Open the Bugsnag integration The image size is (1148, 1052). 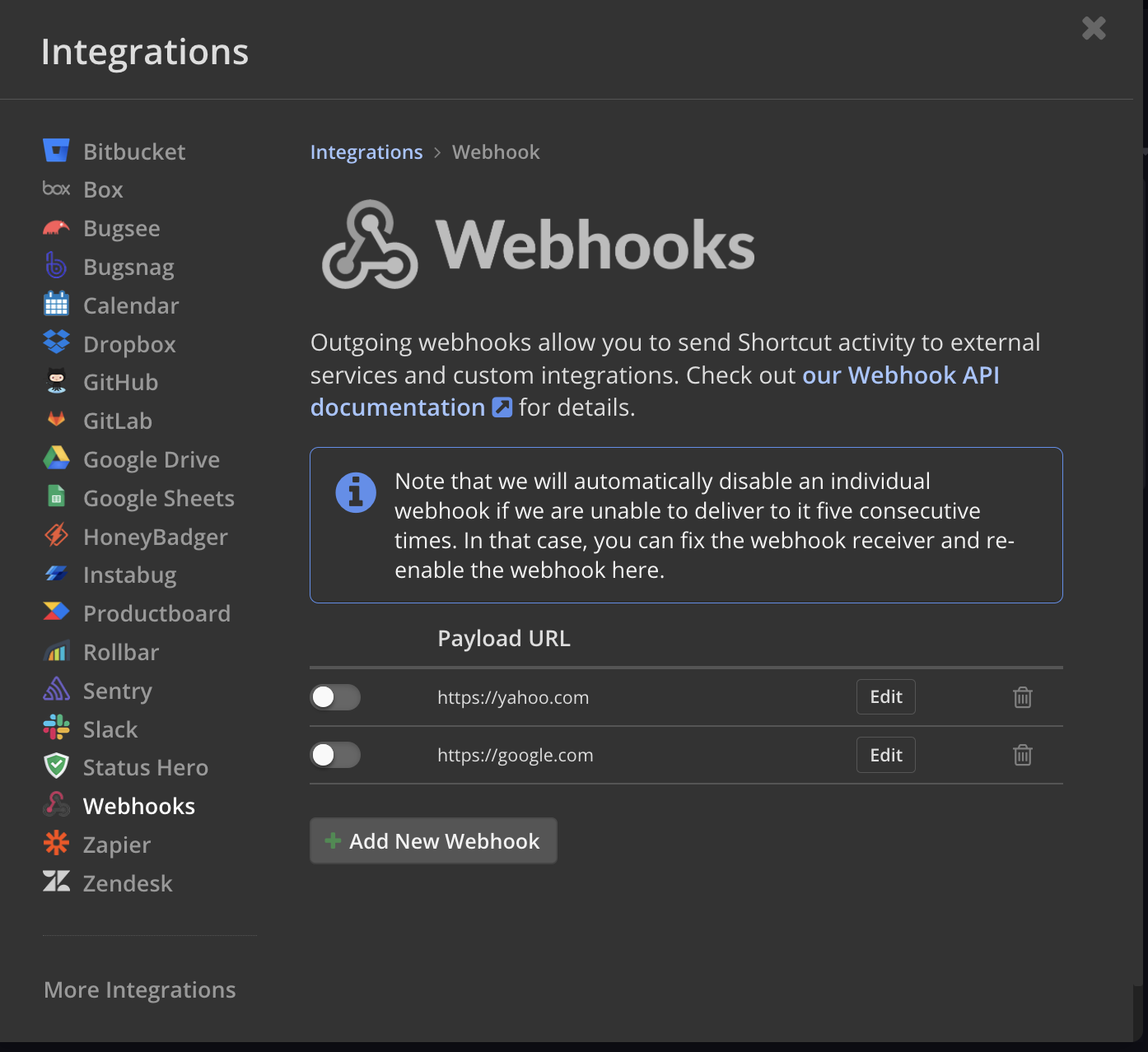(x=128, y=267)
